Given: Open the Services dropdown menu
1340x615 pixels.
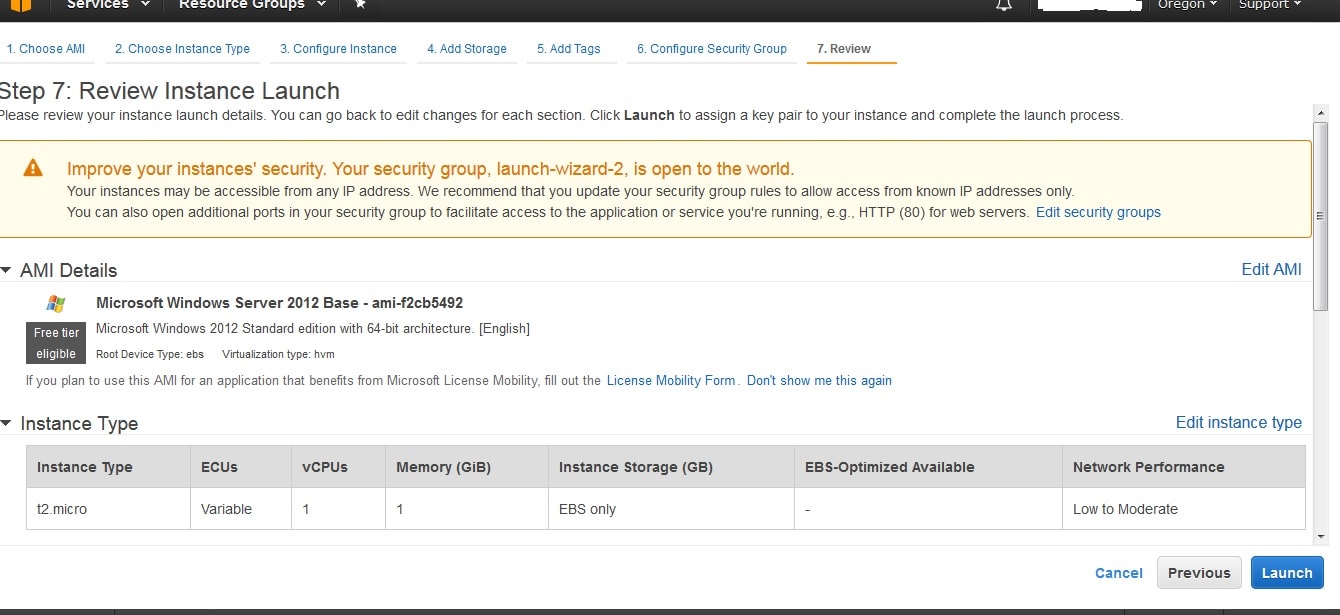Looking at the screenshot, I should pos(108,5).
